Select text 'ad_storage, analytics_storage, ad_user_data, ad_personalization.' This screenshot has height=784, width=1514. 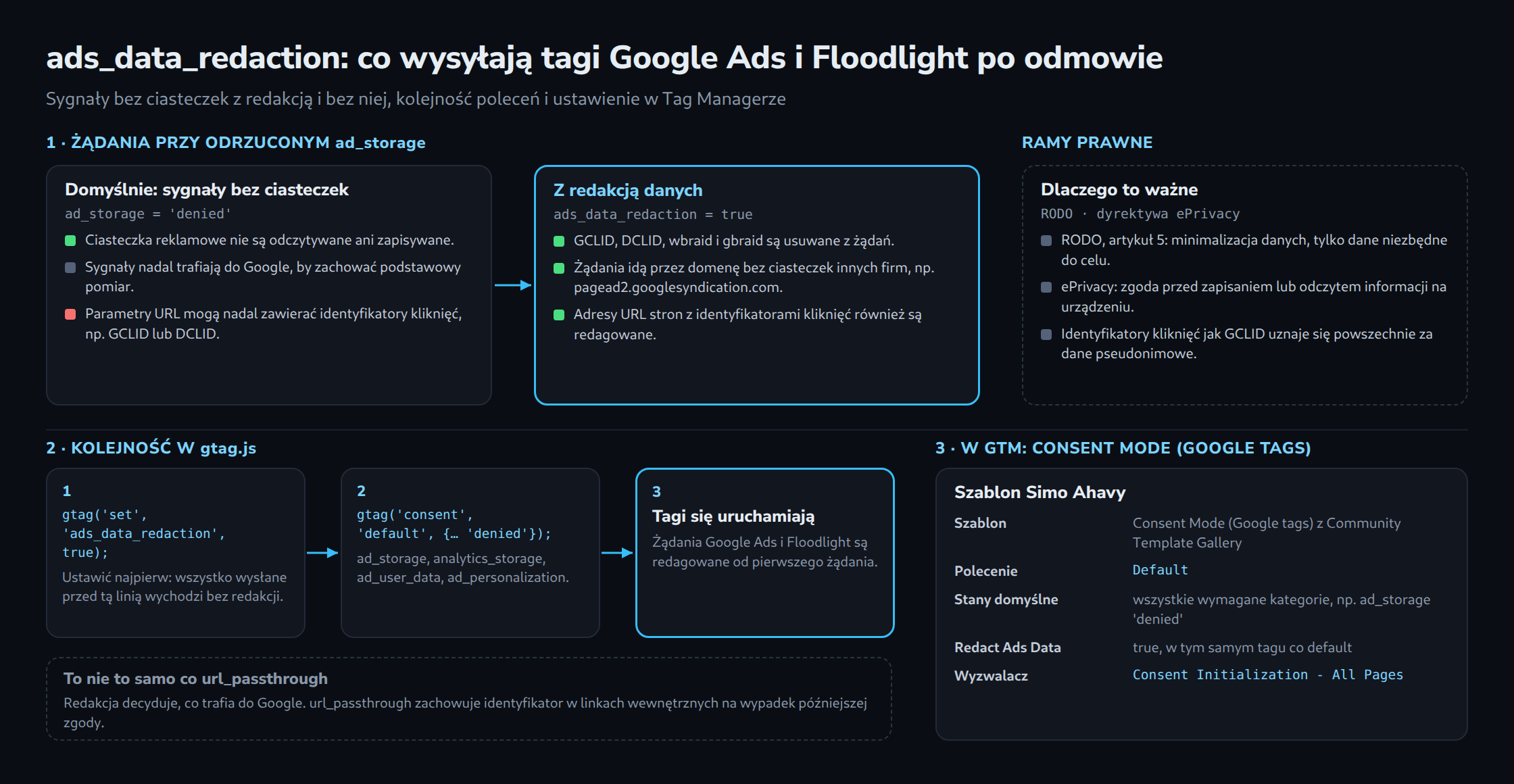click(x=463, y=568)
